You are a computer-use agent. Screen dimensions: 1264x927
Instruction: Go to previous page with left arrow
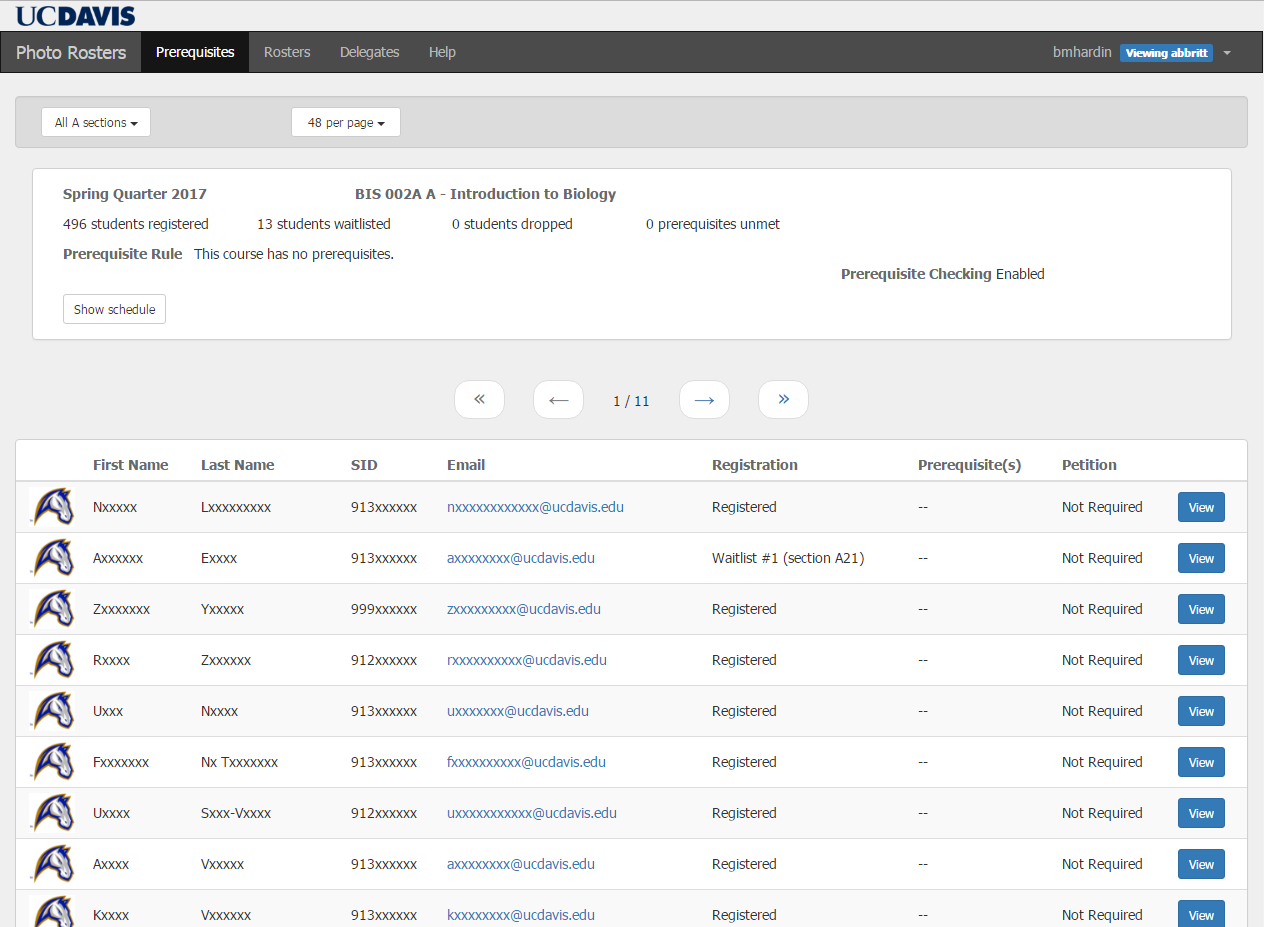pos(558,400)
